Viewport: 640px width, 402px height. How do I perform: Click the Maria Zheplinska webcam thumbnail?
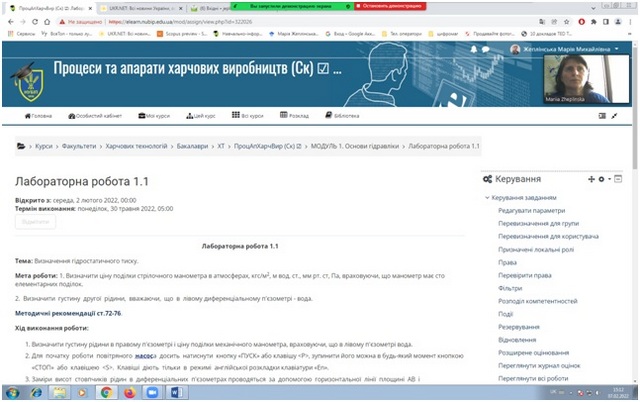586,79
